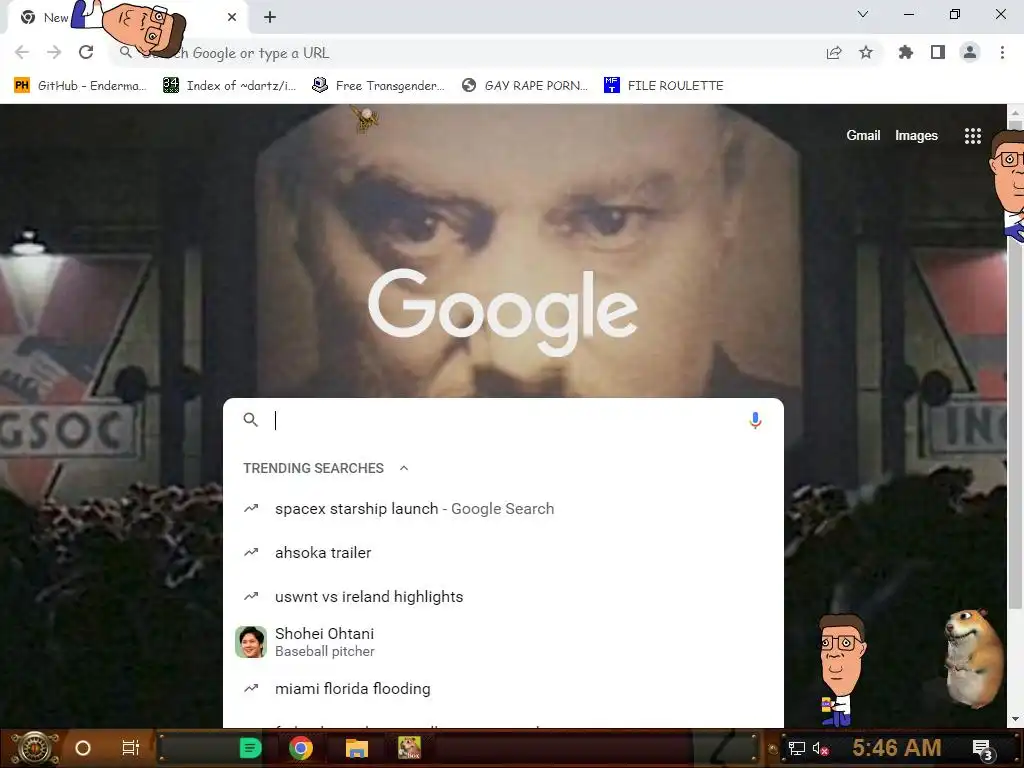This screenshot has height=768, width=1024.
Task: Open the hamster Box app on taskbar
Action: tap(409, 748)
